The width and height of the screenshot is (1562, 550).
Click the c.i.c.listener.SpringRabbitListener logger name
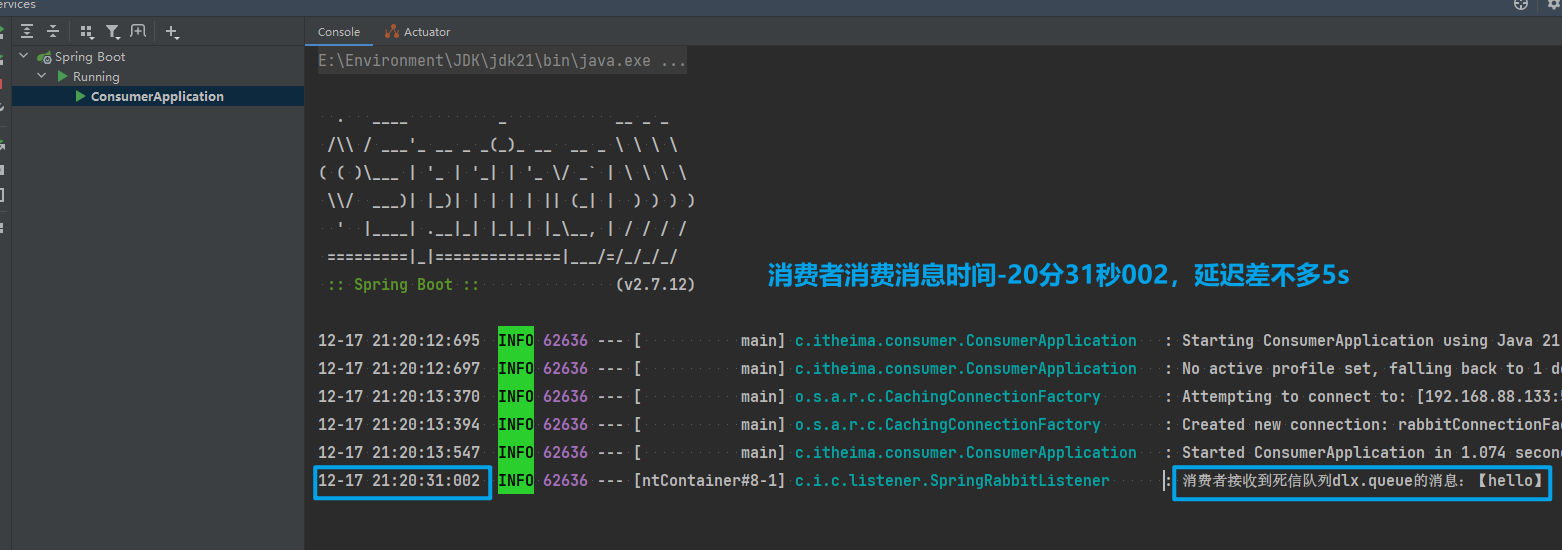[x=952, y=481]
